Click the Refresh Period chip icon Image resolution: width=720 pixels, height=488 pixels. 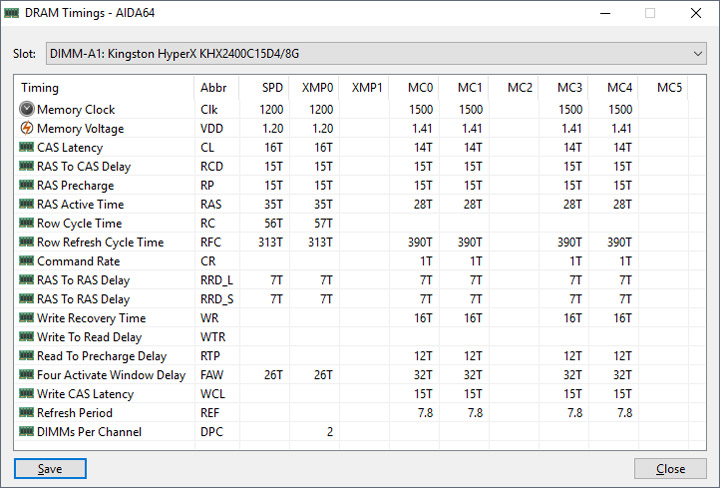pyautogui.click(x=27, y=413)
